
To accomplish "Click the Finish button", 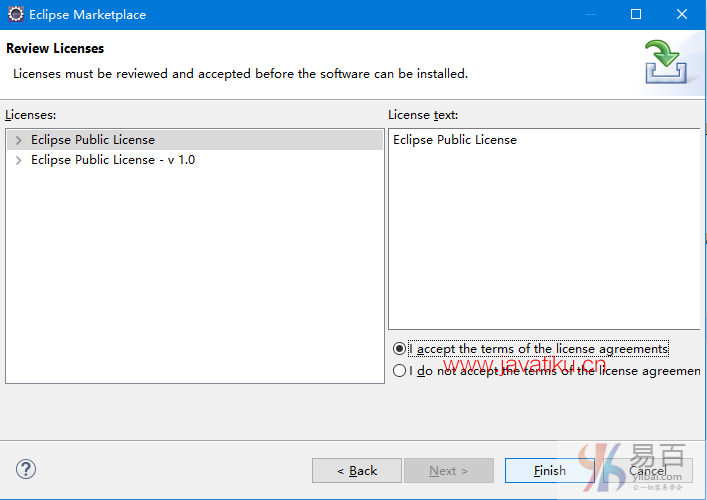I will coord(550,471).
